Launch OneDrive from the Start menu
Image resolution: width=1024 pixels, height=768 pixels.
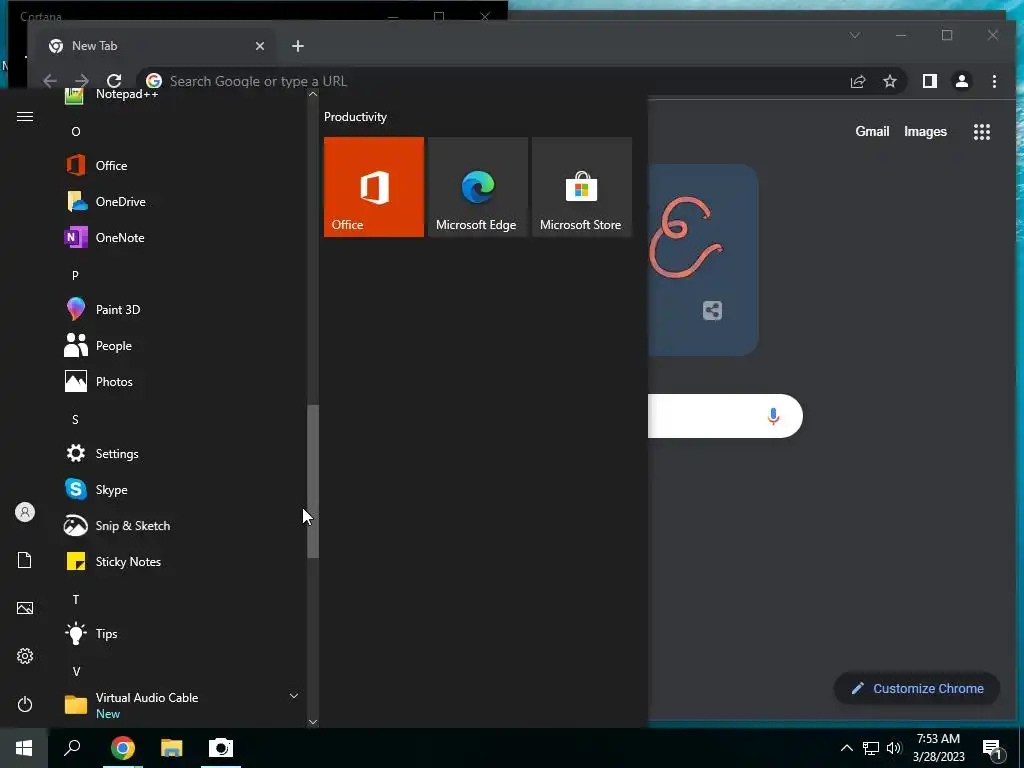click(x=183, y=202)
